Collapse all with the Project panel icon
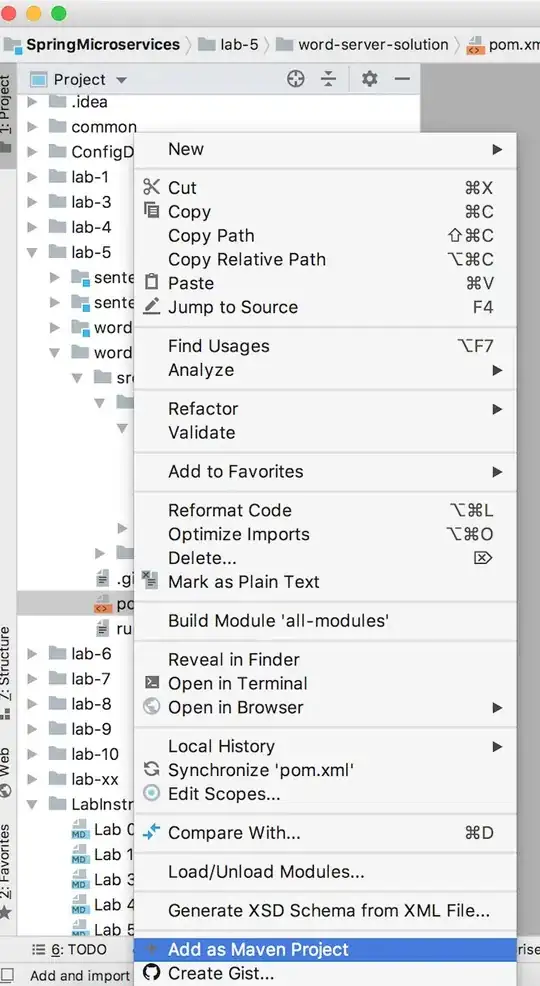 point(328,79)
